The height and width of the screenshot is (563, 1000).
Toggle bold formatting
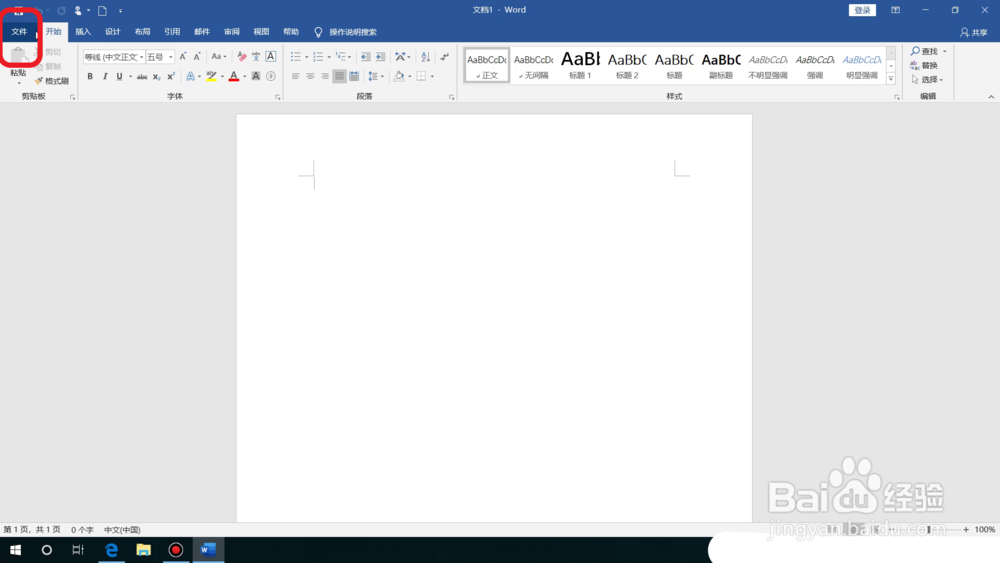90,77
